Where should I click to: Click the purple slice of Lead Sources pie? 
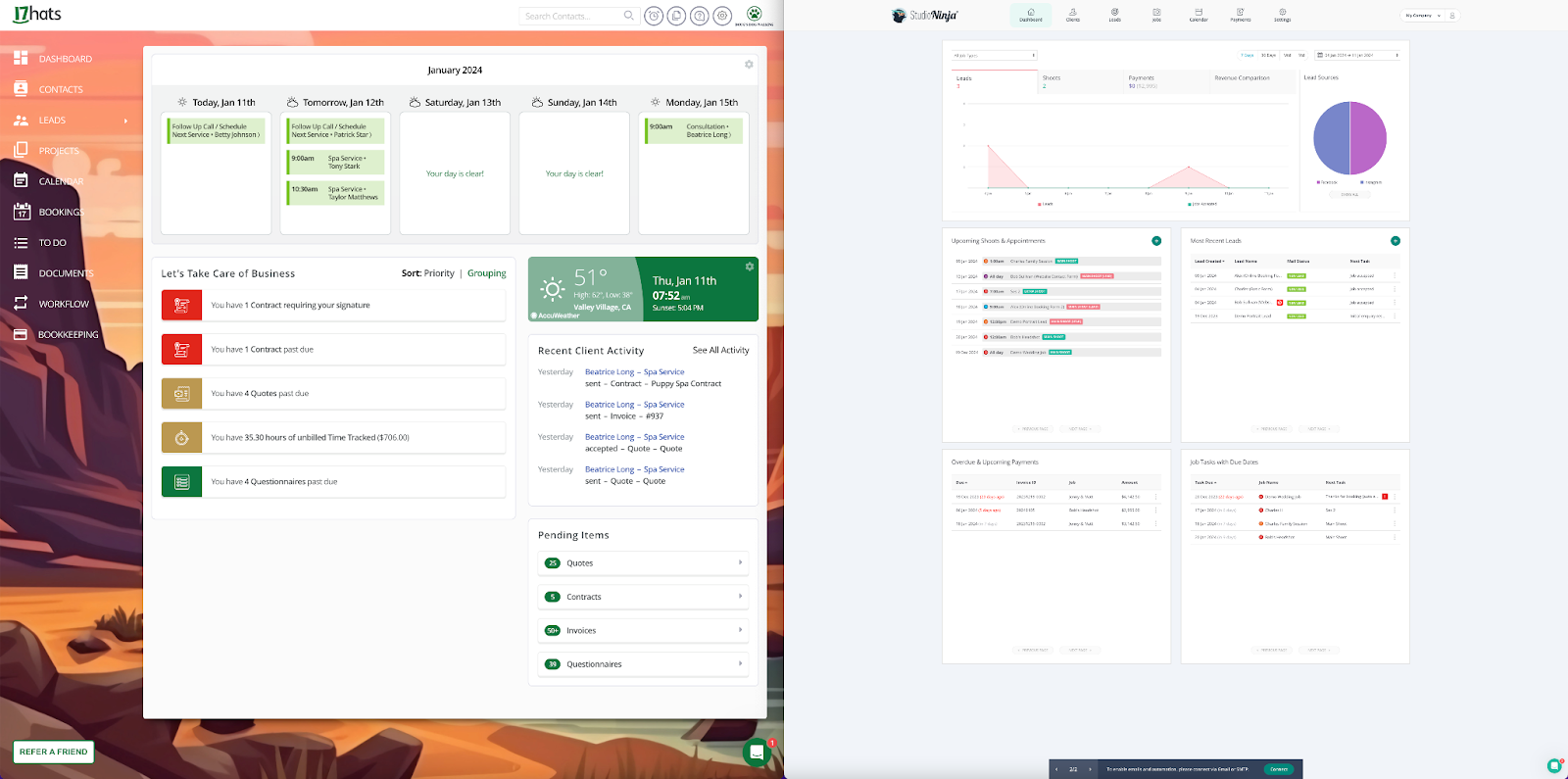pos(1368,138)
